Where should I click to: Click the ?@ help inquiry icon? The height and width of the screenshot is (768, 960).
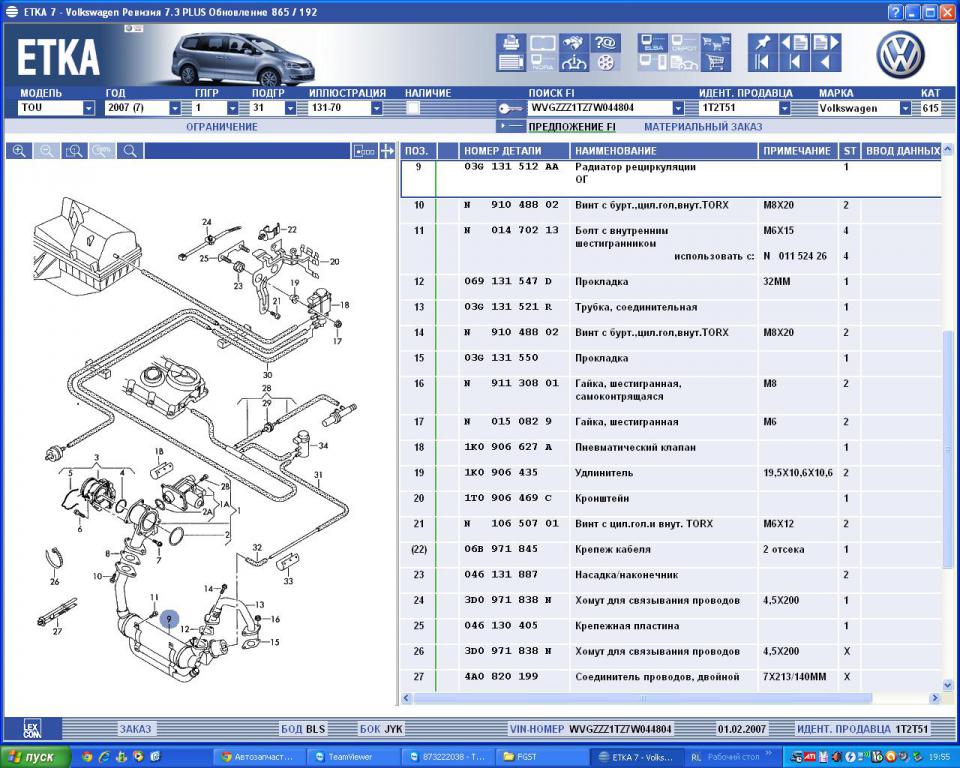click(x=605, y=42)
